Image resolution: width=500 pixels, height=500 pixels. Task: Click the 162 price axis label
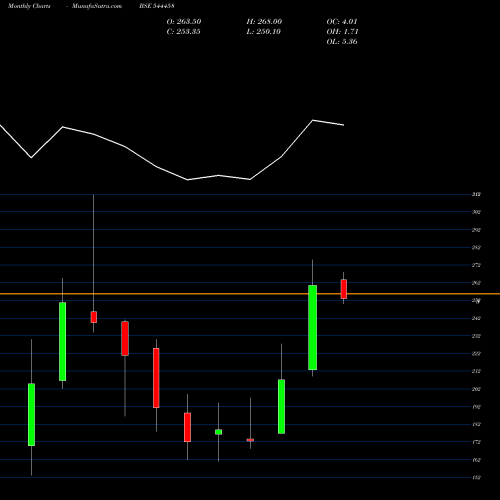tap(476, 460)
